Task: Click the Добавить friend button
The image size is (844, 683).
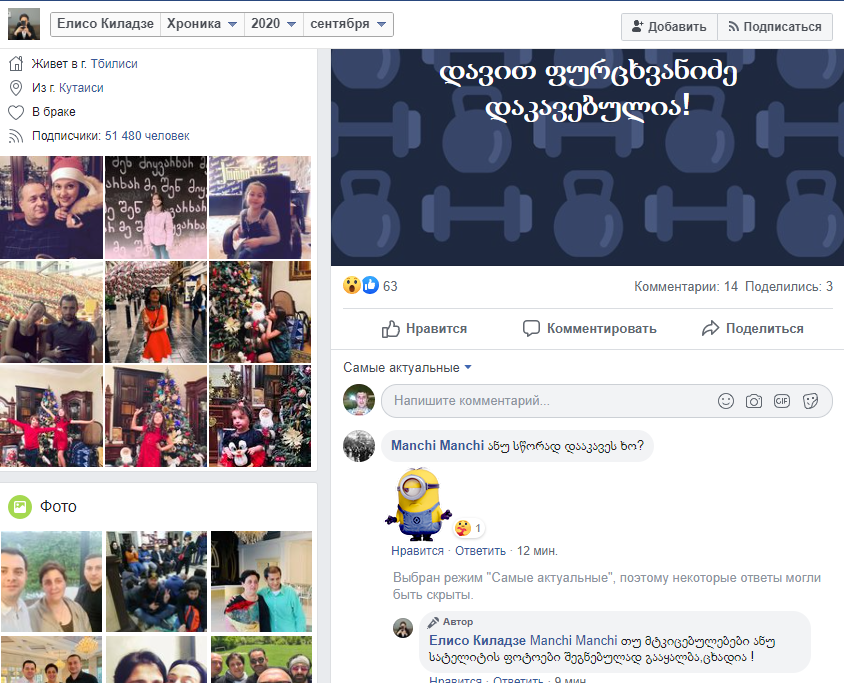Action: [x=669, y=27]
